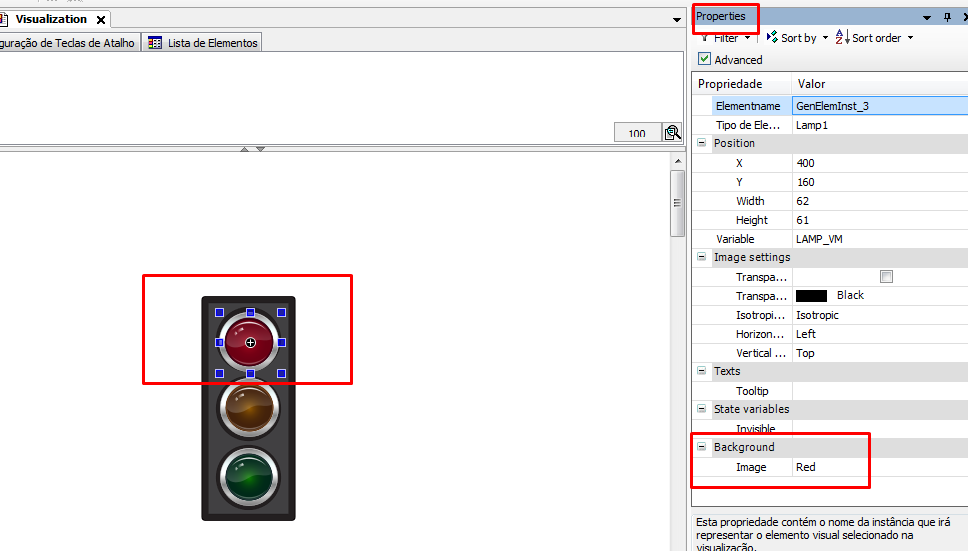
Task: Click the Valor column header
Action: click(x=811, y=84)
